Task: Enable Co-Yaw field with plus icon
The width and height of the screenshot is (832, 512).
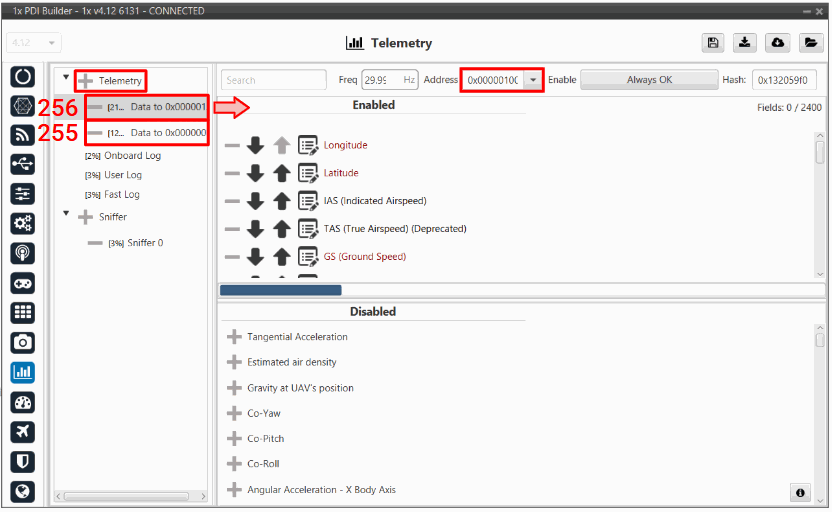Action: [235, 413]
